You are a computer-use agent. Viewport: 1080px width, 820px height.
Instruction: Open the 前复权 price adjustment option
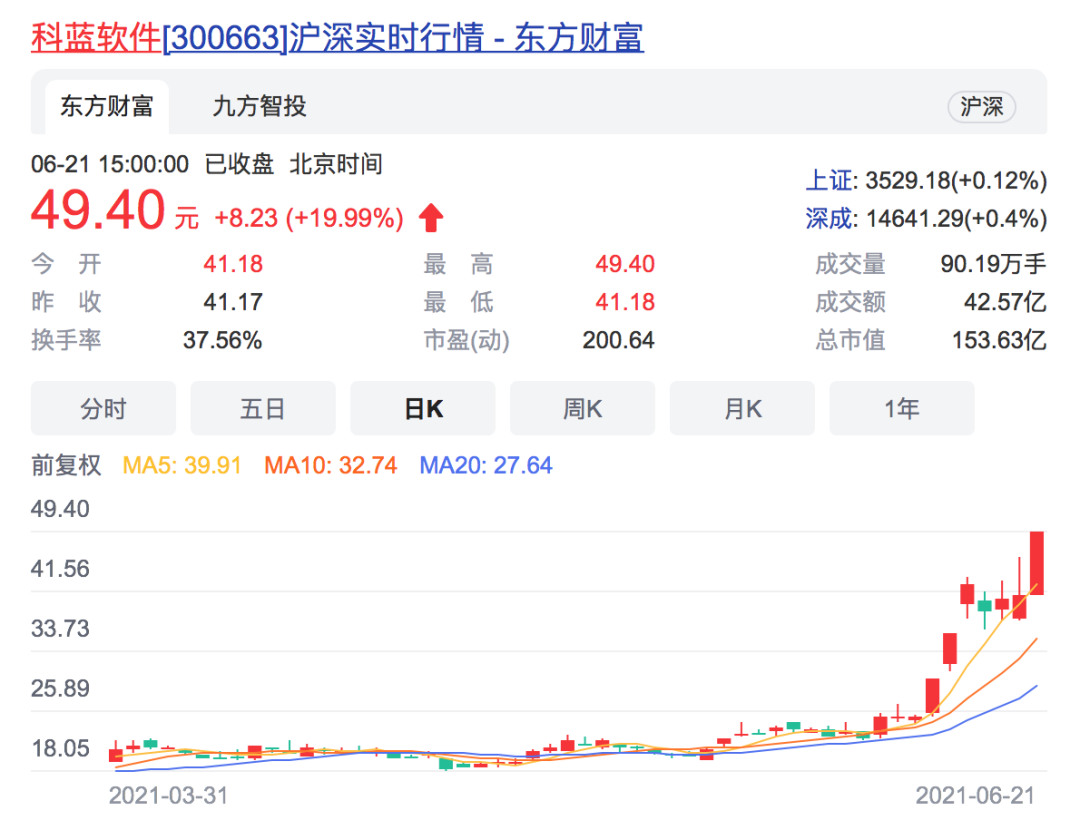click(x=65, y=465)
